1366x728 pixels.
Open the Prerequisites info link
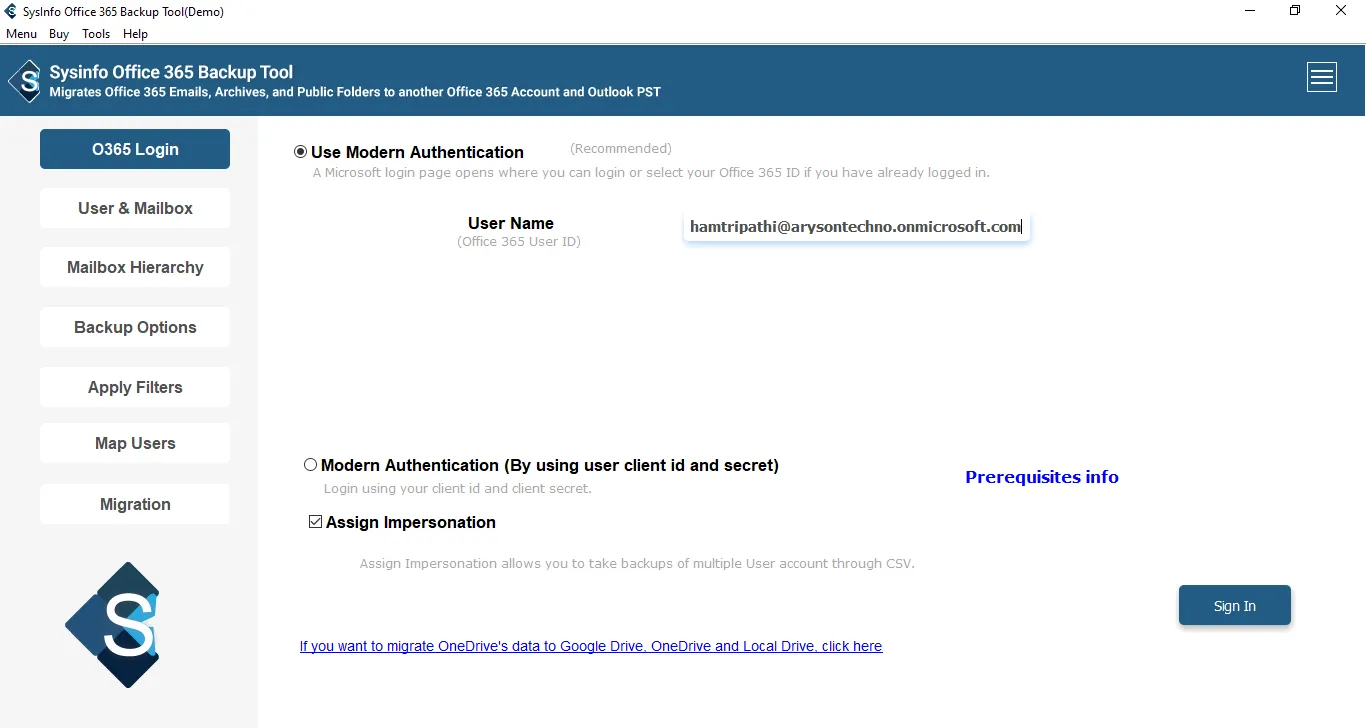(x=1041, y=477)
